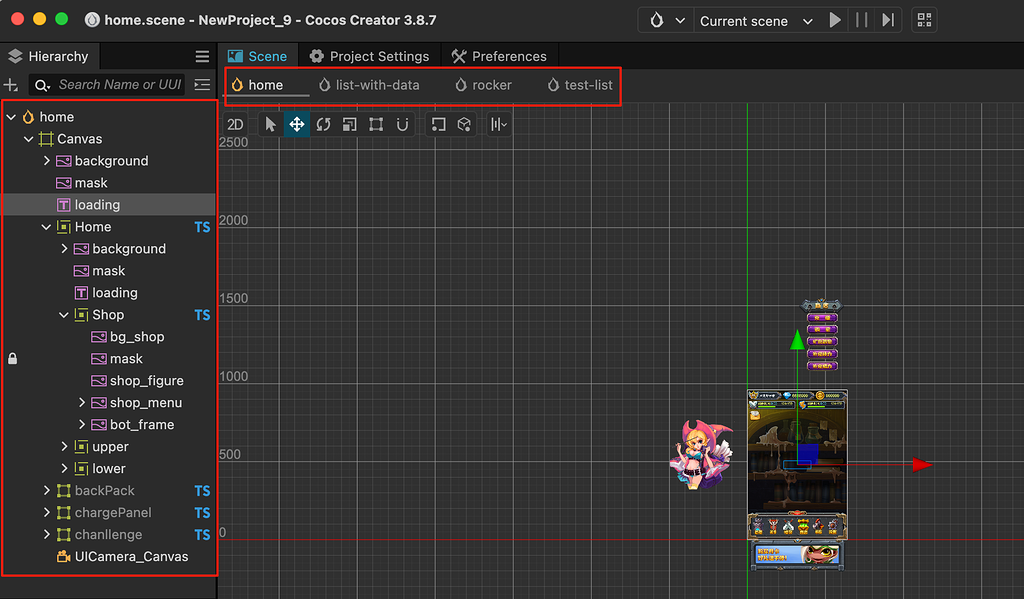Activate the Rotate transform tool
Image resolution: width=1024 pixels, height=599 pixels.
click(322, 124)
